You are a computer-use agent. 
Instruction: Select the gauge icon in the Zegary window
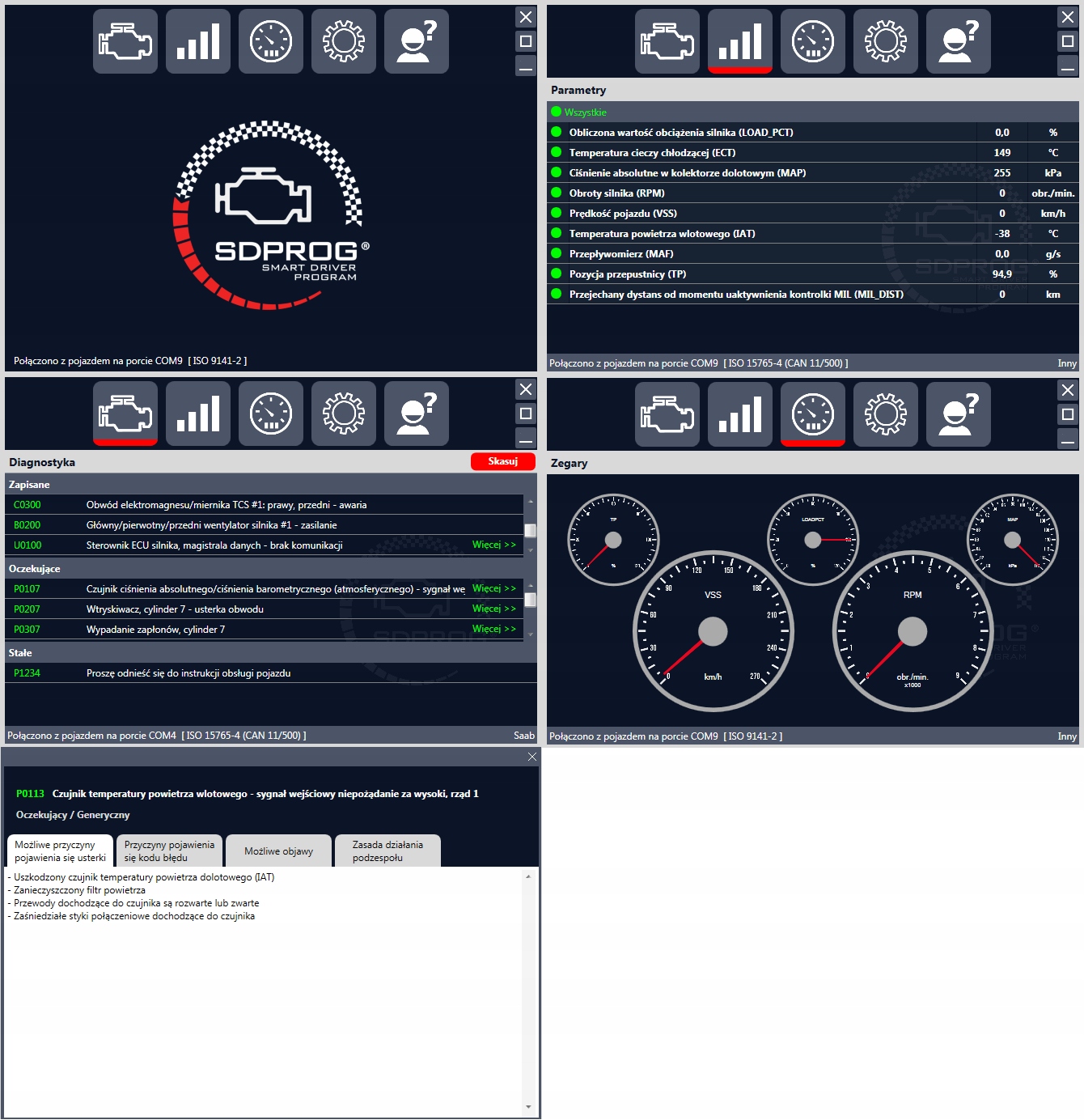click(x=813, y=414)
